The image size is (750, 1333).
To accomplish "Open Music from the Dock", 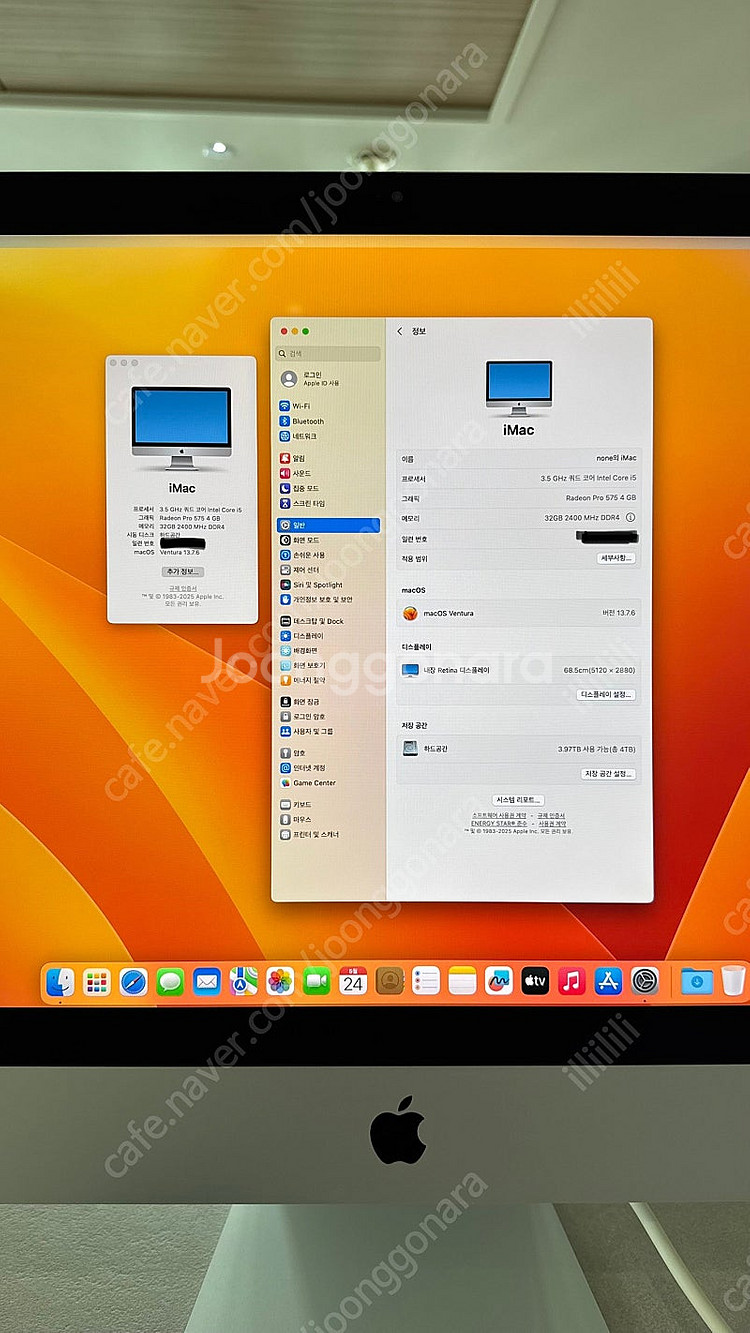I will (x=571, y=982).
